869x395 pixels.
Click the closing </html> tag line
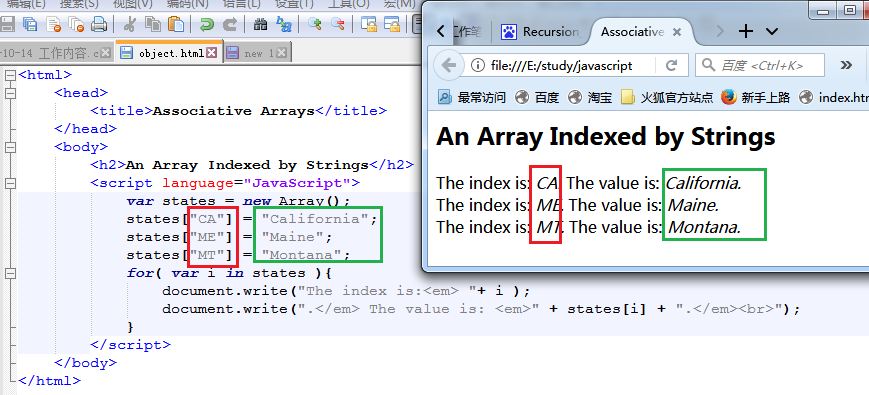49,381
